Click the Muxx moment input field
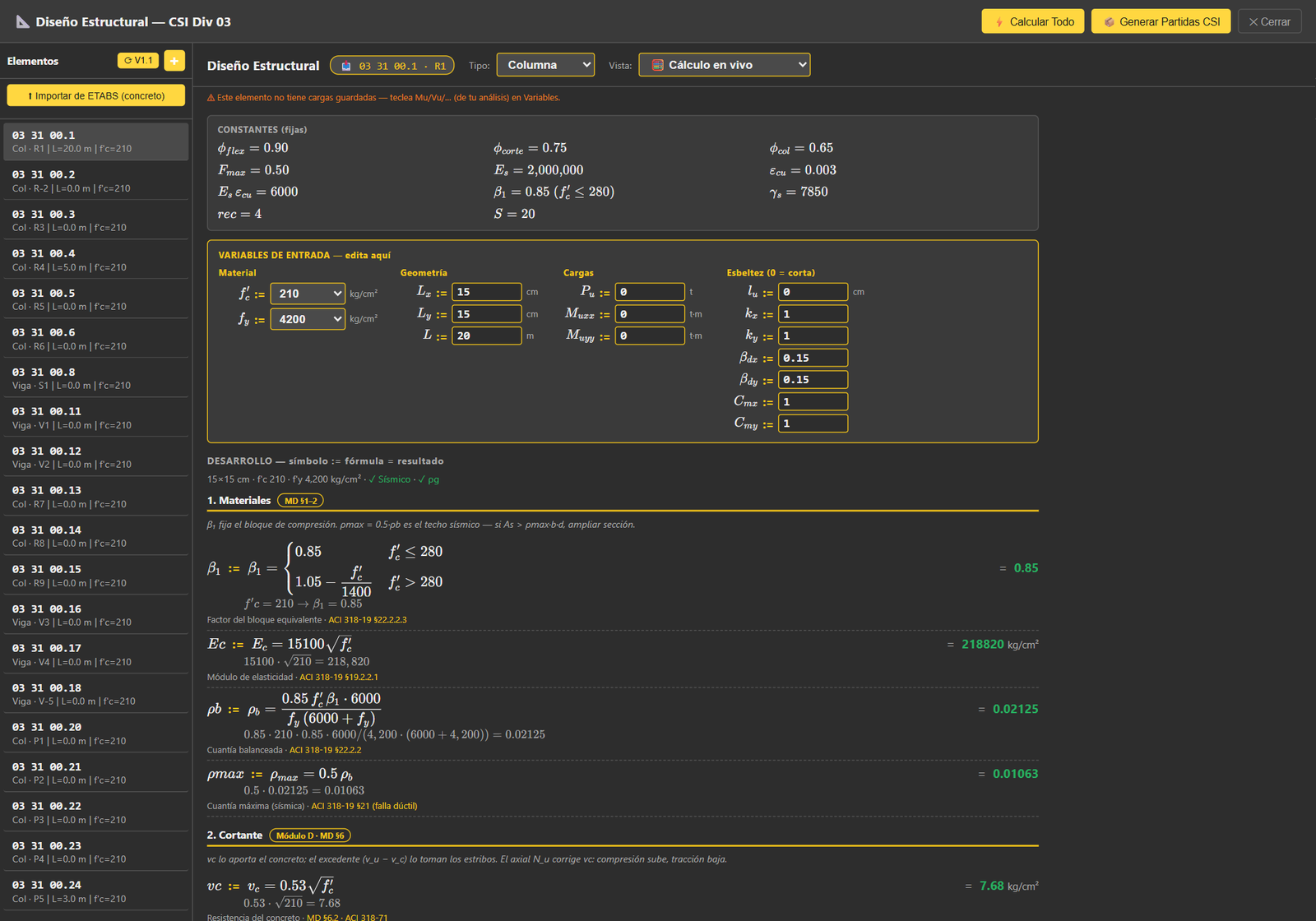 click(x=650, y=314)
